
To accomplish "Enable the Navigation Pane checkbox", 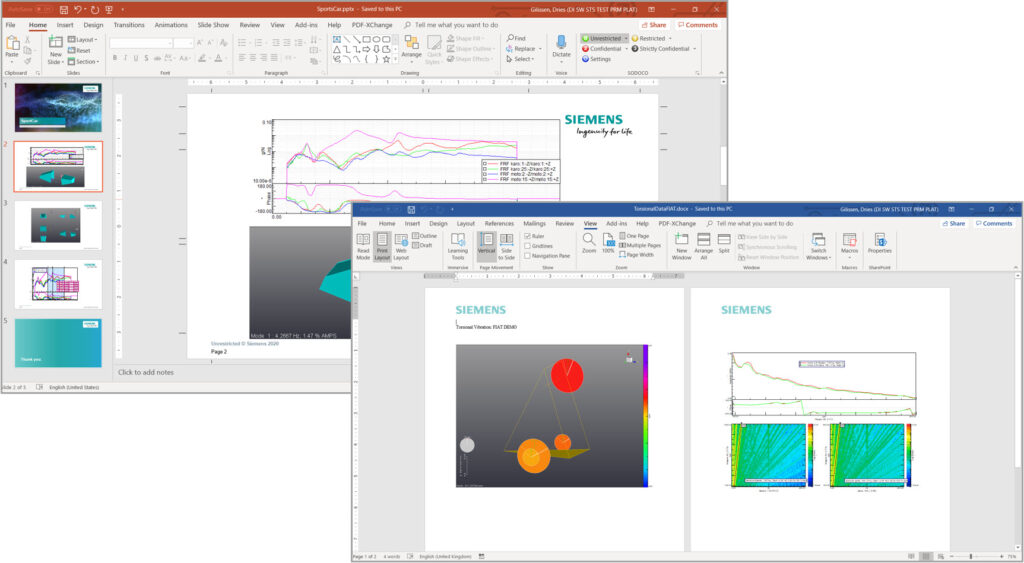I will (529, 256).
